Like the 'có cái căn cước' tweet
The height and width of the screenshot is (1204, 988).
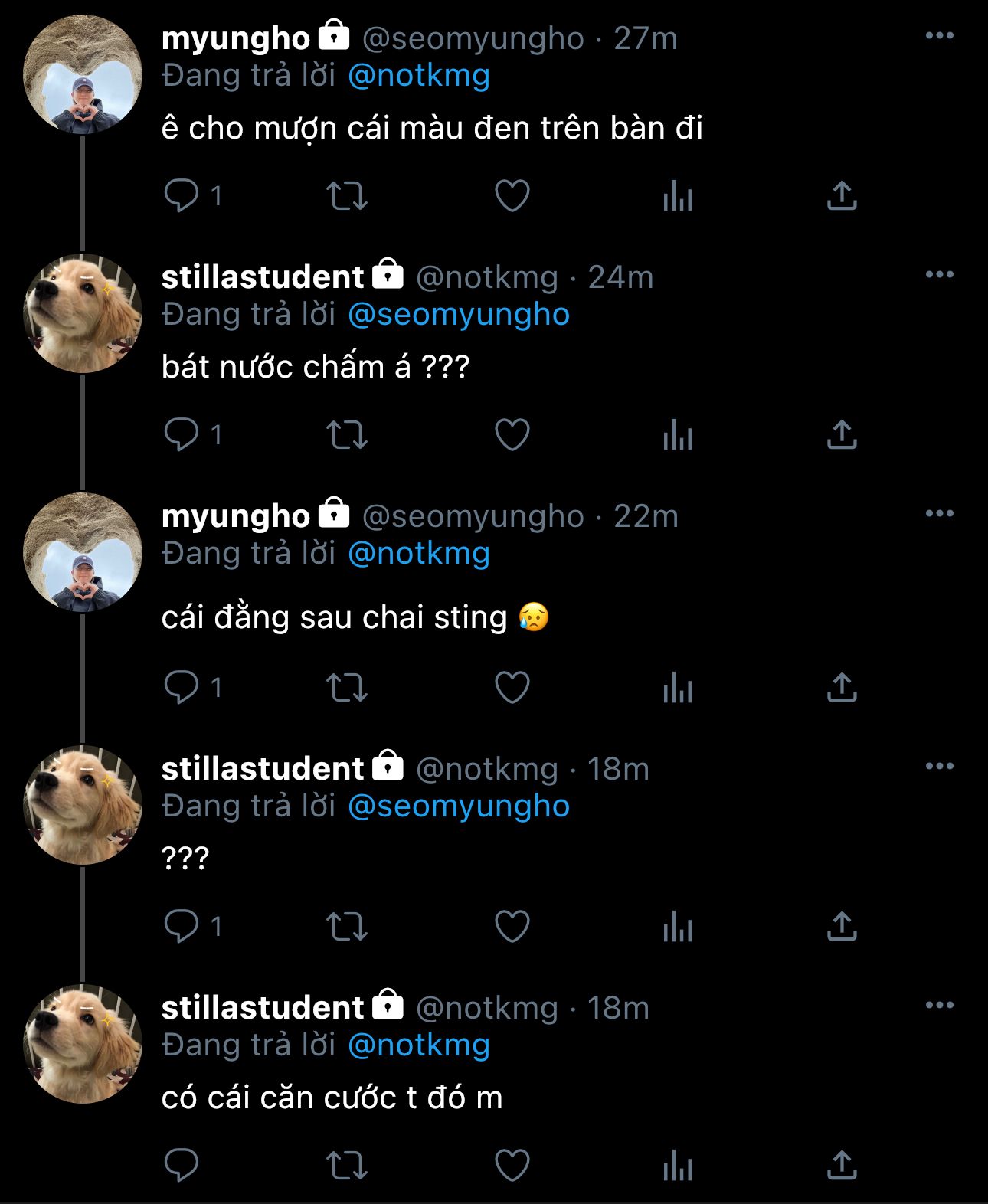[x=512, y=1166]
